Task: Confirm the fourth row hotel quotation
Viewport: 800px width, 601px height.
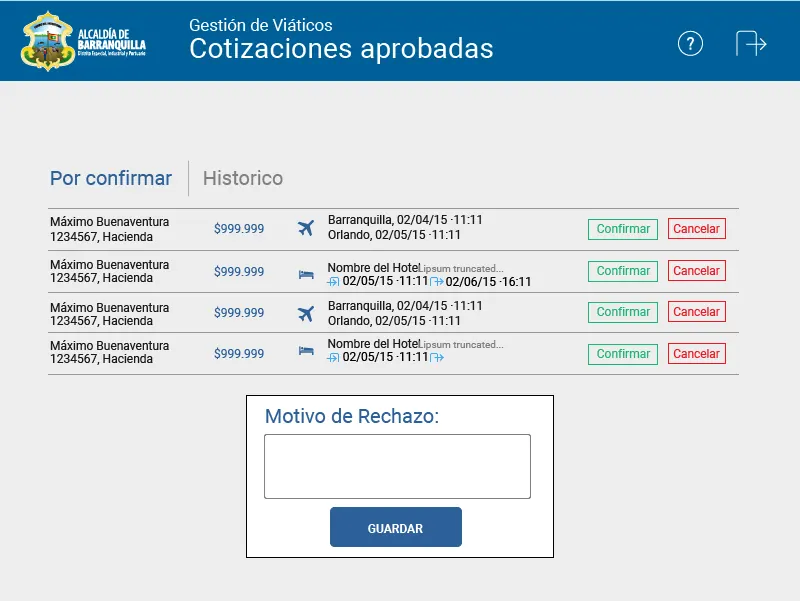Action: pyautogui.click(x=623, y=354)
